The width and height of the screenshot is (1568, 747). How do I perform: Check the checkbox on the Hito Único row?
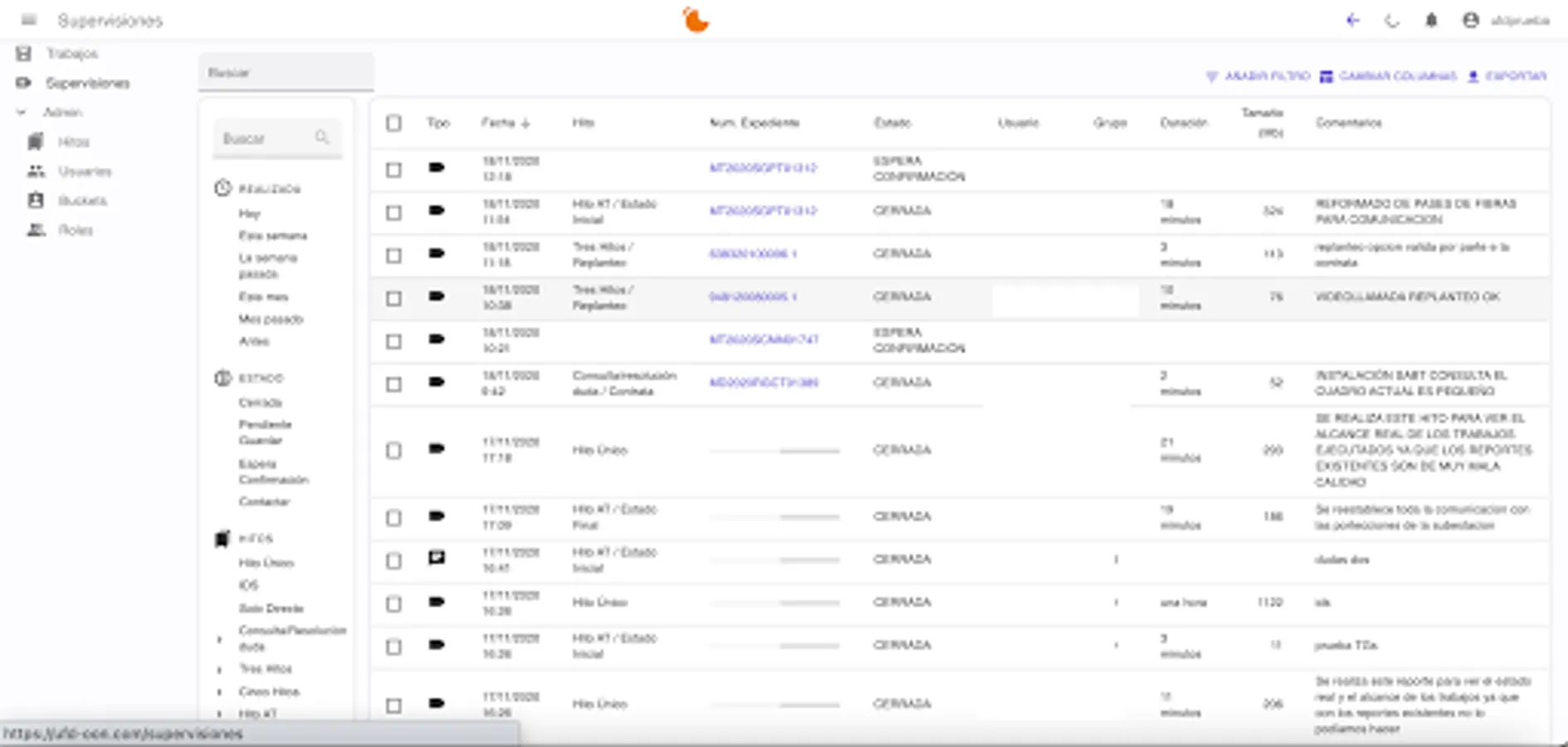coord(393,451)
